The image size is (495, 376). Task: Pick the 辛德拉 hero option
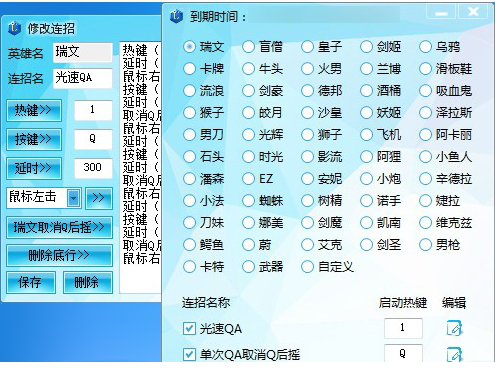pyautogui.click(x=425, y=179)
